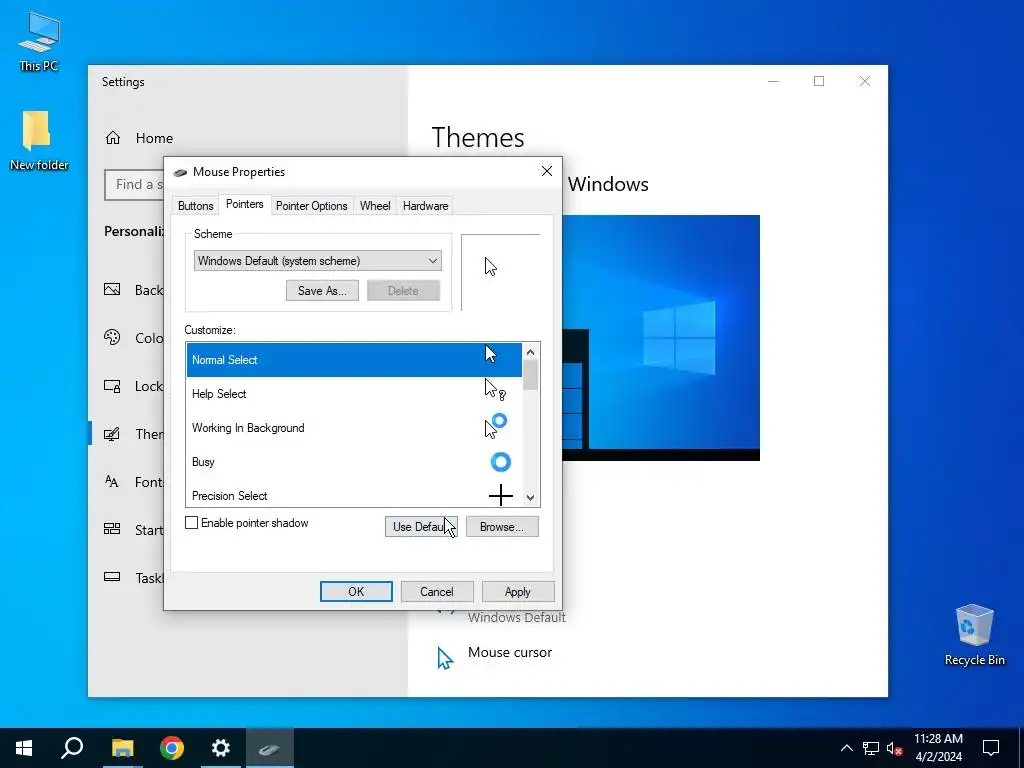The height and width of the screenshot is (768, 1024).
Task: Minimize the Settings window
Action: 773,81
